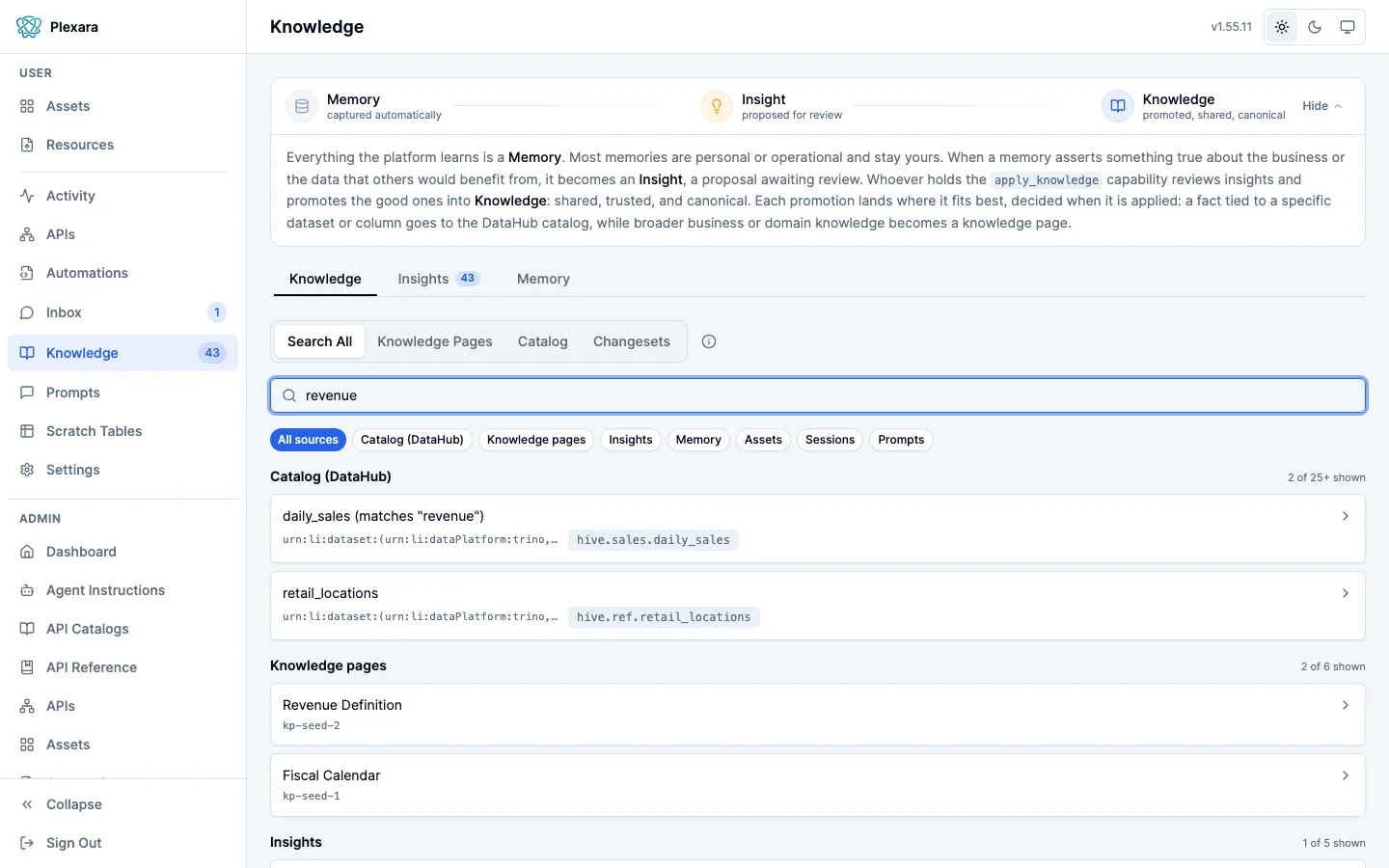Click the version label v1.55.11
The image size is (1389, 868).
pos(1232,27)
